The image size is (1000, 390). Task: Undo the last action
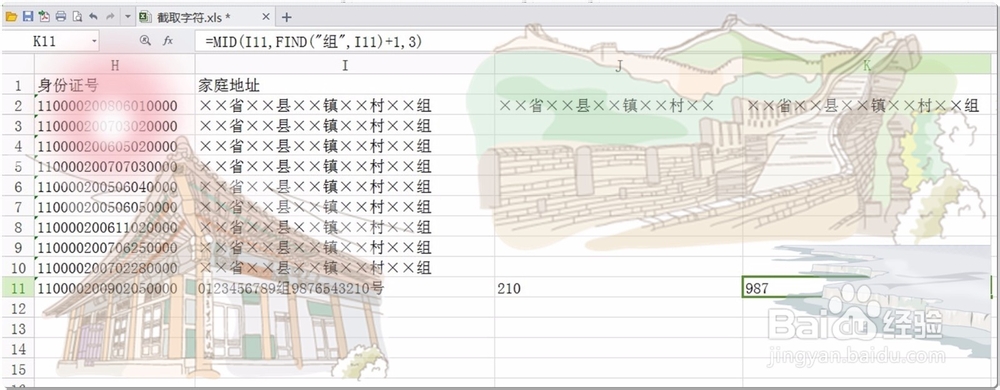(94, 17)
